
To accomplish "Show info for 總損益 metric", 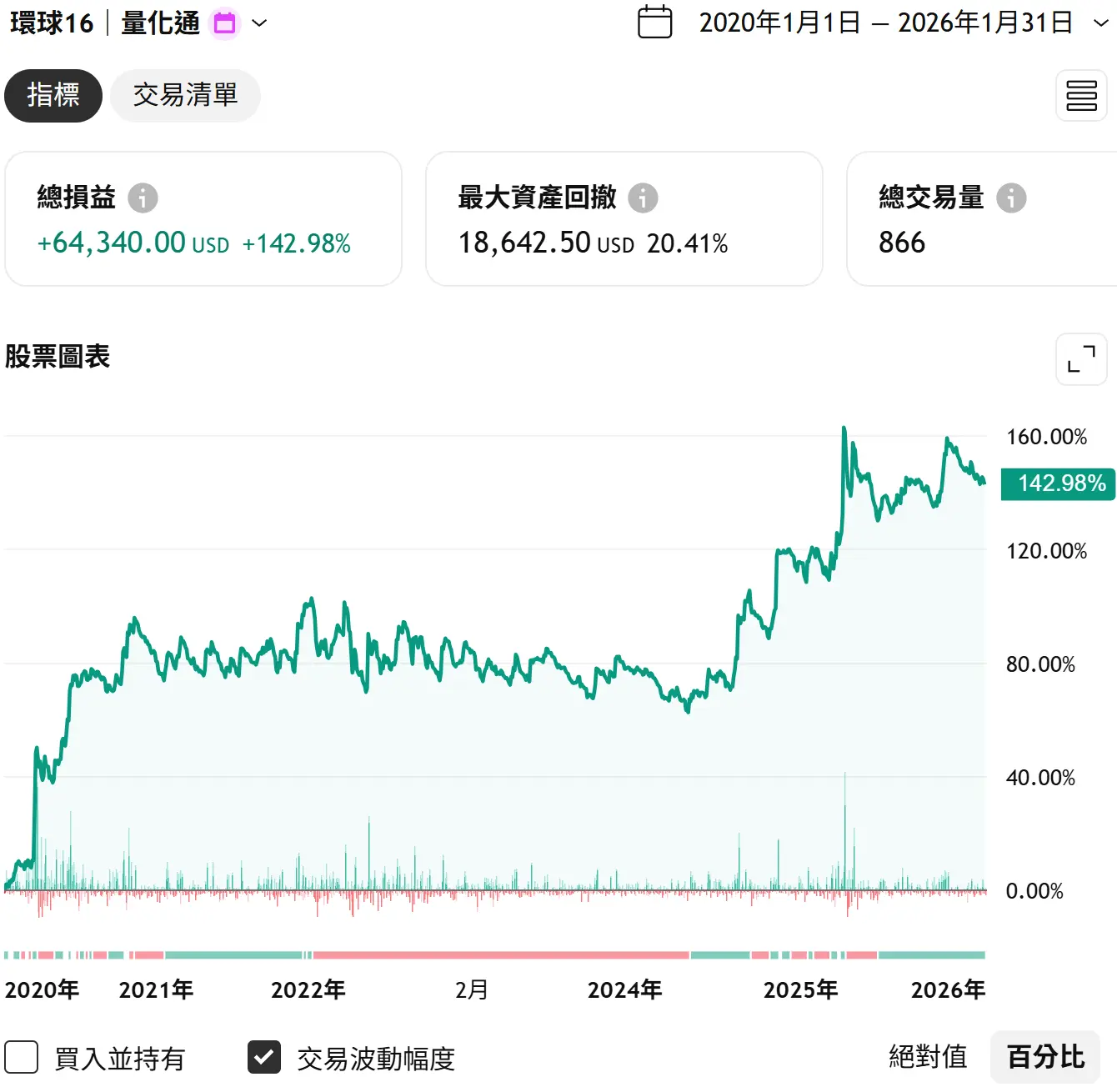I will tap(143, 198).
